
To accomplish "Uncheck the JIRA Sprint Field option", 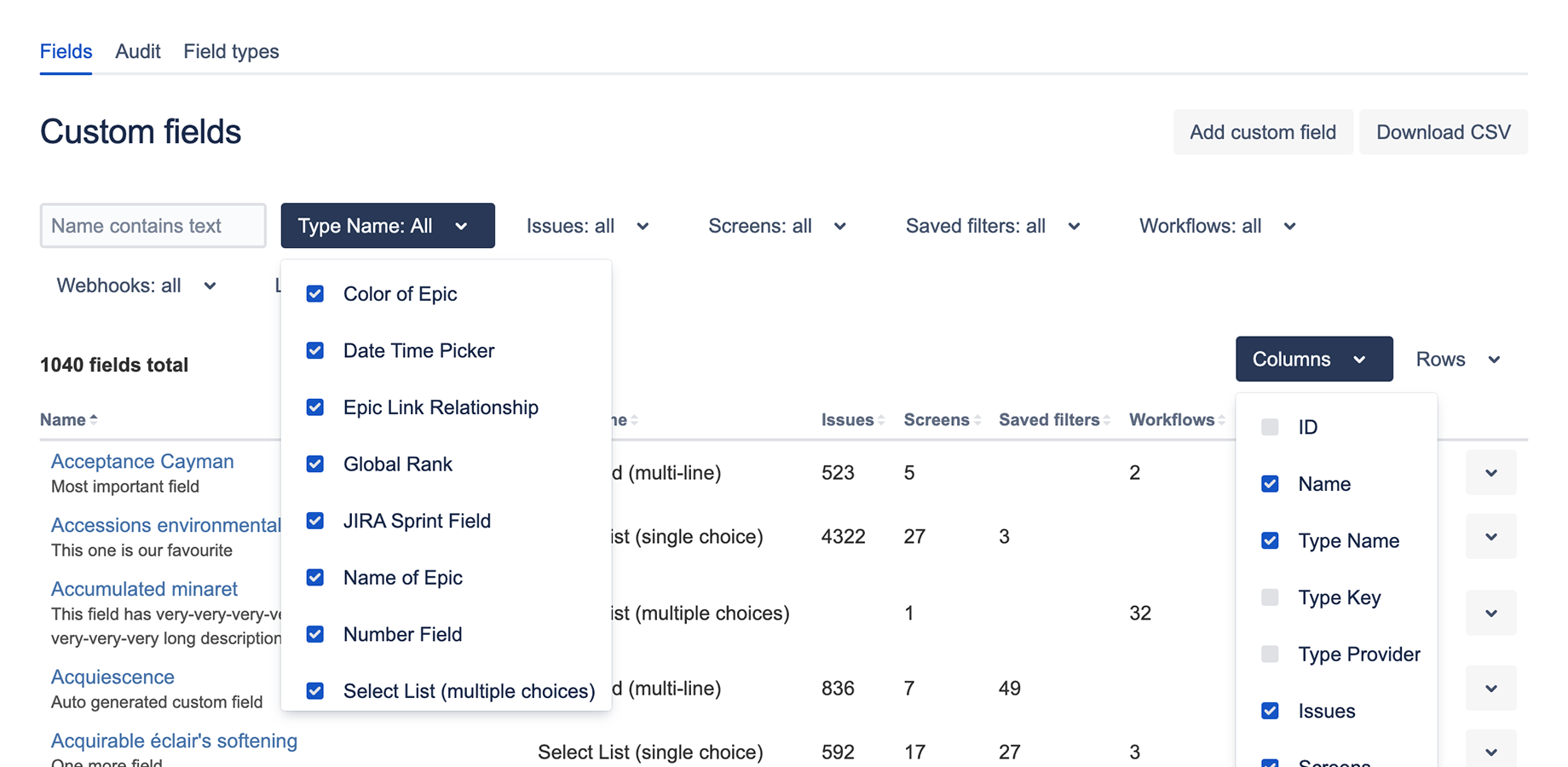I will (x=314, y=521).
